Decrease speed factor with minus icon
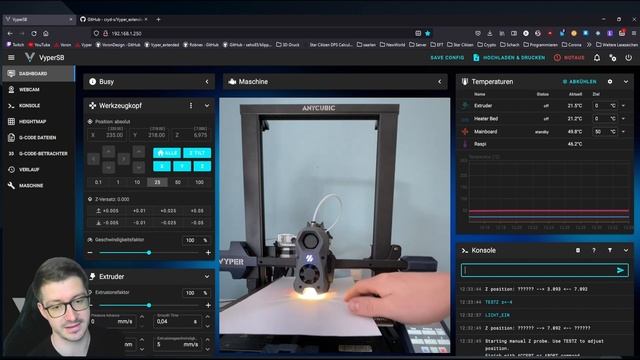 tap(90, 253)
